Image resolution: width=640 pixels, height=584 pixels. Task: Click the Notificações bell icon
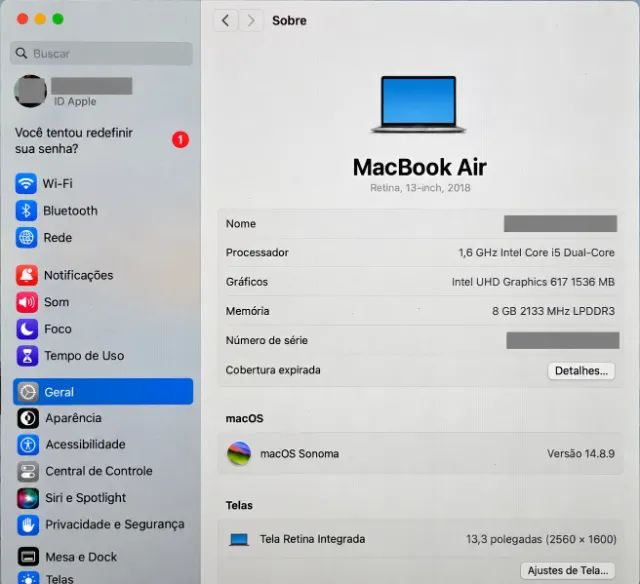(x=27, y=275)
